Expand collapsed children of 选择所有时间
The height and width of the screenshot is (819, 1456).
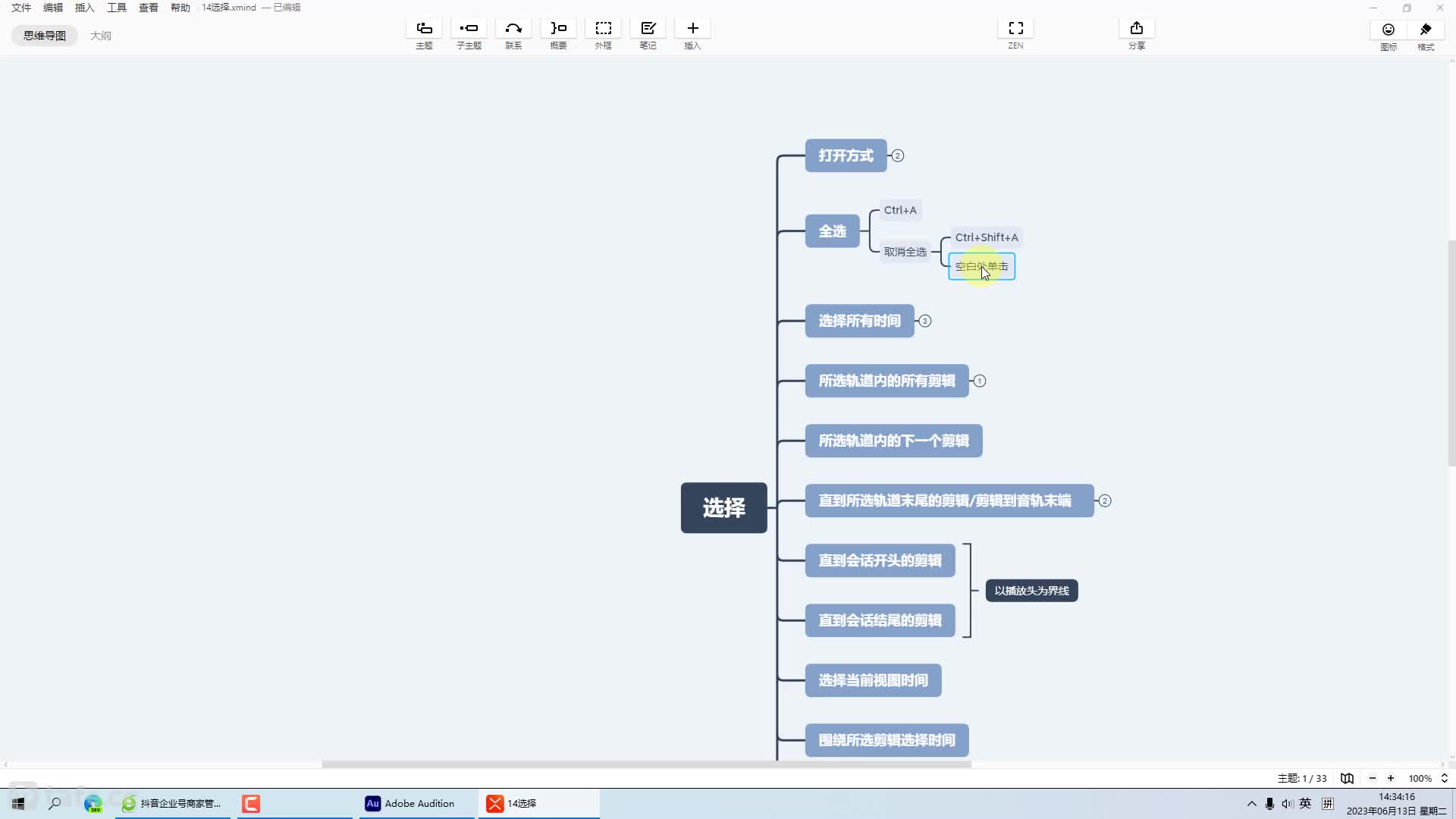[924, 321]
